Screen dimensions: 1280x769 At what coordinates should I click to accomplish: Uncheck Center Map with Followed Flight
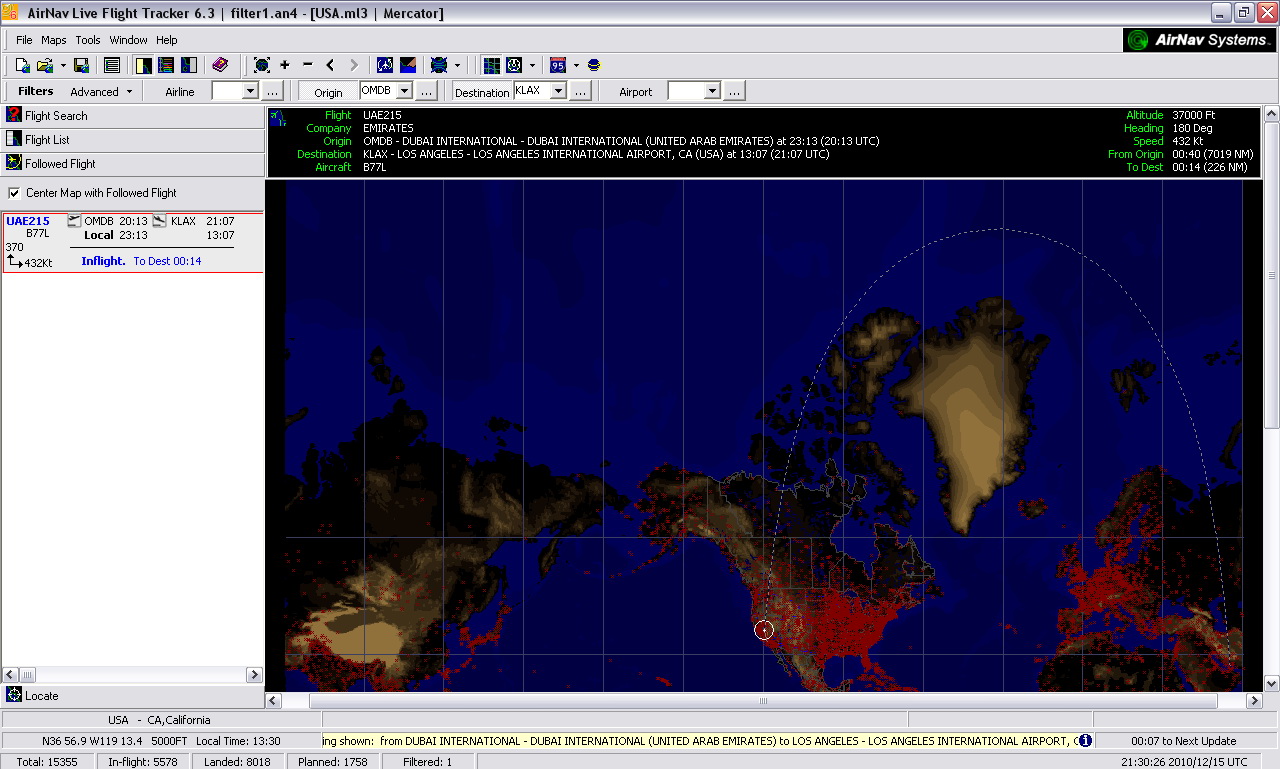14,193
